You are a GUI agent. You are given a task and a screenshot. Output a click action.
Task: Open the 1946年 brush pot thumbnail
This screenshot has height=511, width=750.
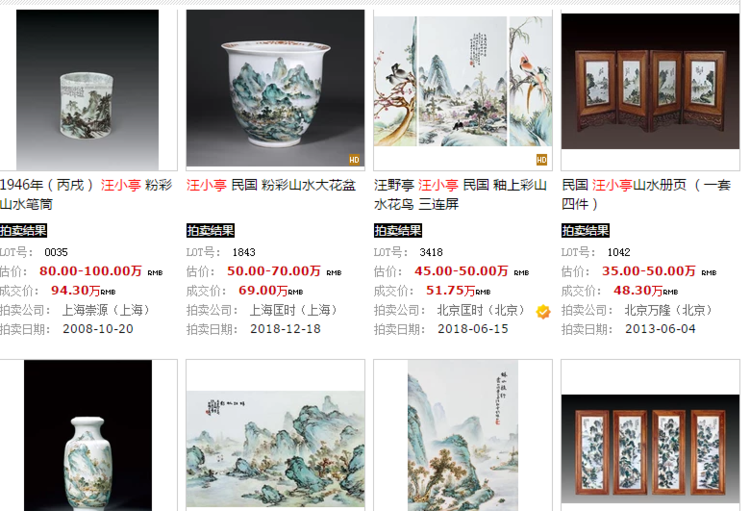[88, 89]
